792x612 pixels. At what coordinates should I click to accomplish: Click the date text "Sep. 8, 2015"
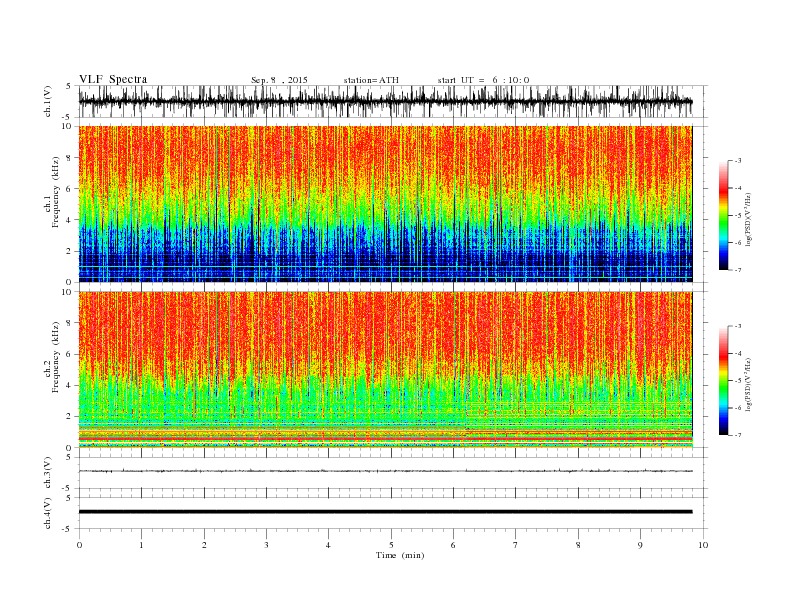pos(279,80)
